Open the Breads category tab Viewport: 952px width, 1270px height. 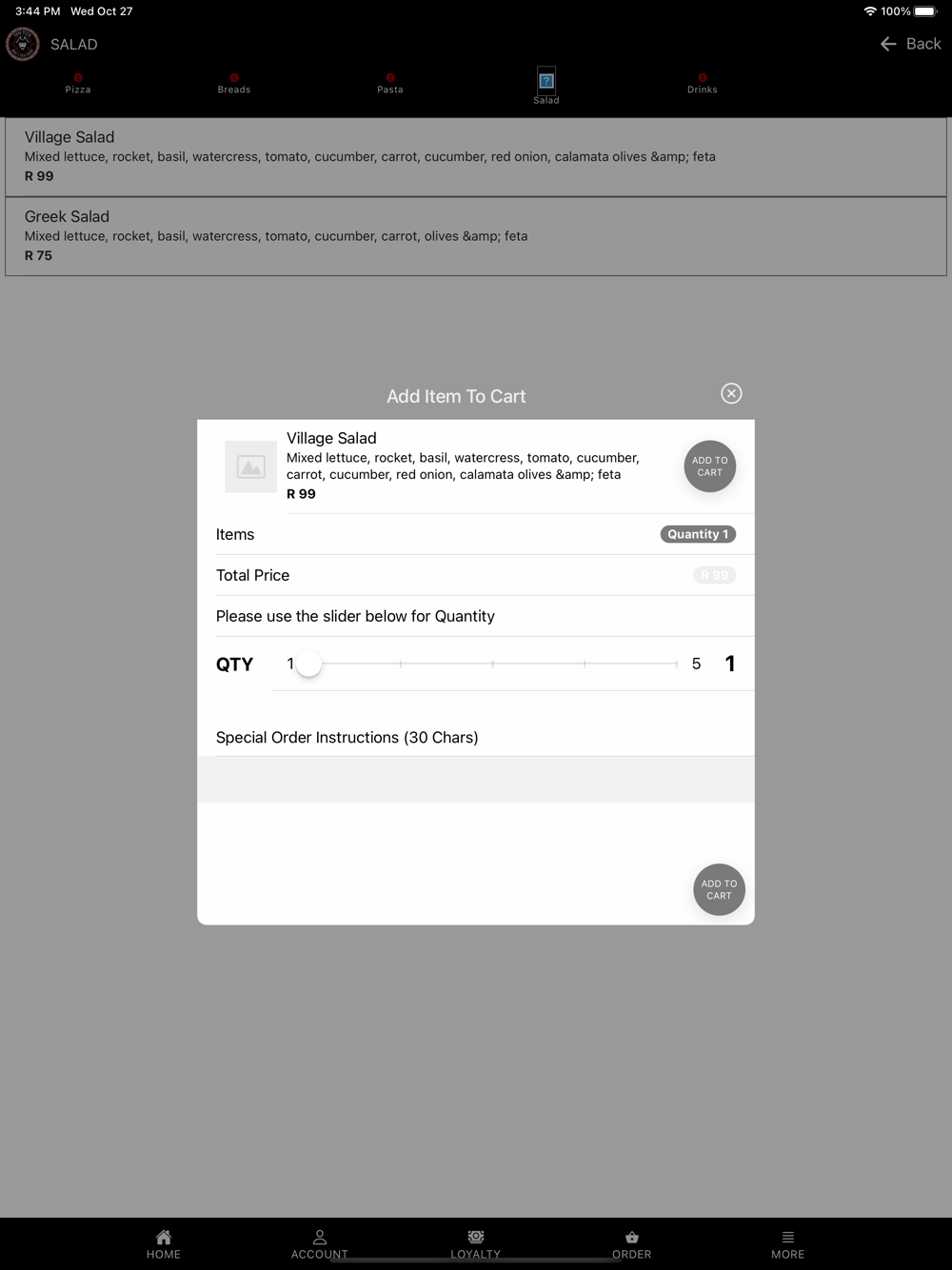234,83
